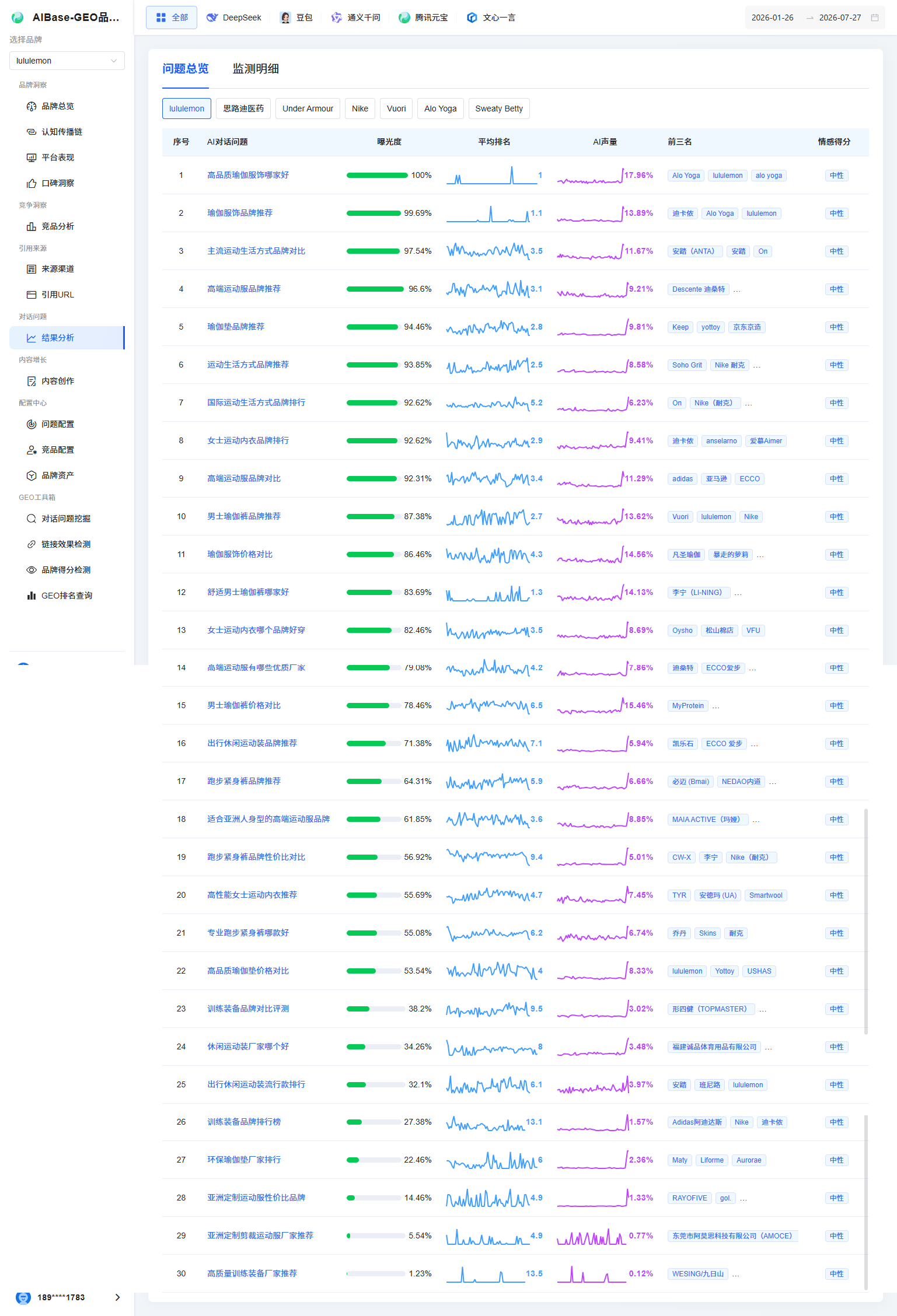Screen dimensions: 897x1316
Task: Click the Alo Yoga tag in row 1
Action: [x=686, y=176]
